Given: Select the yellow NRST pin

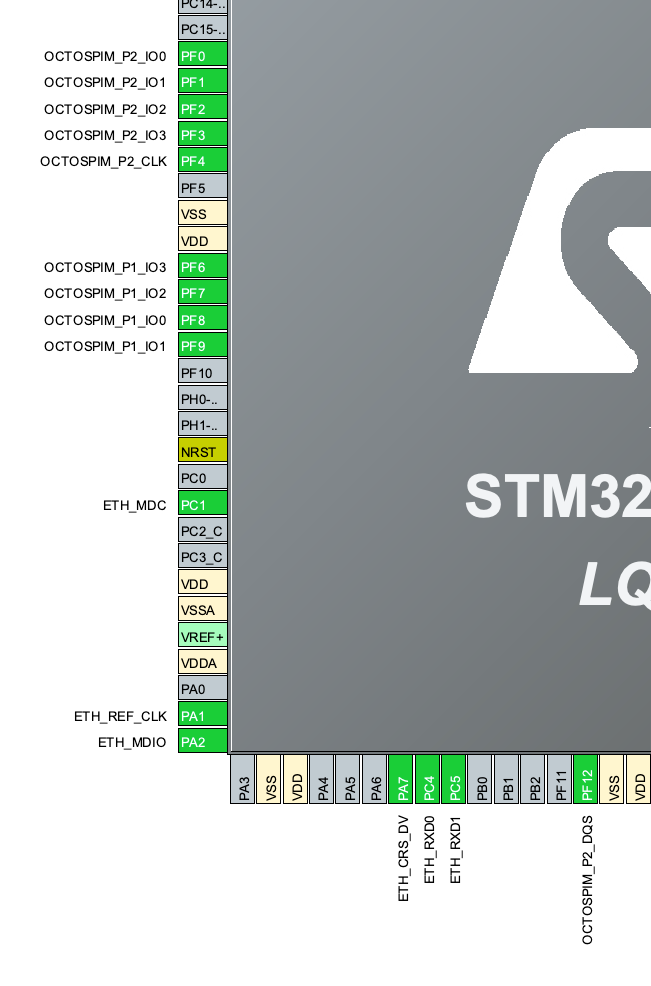Looking at the screenshot, I should 203,451.
